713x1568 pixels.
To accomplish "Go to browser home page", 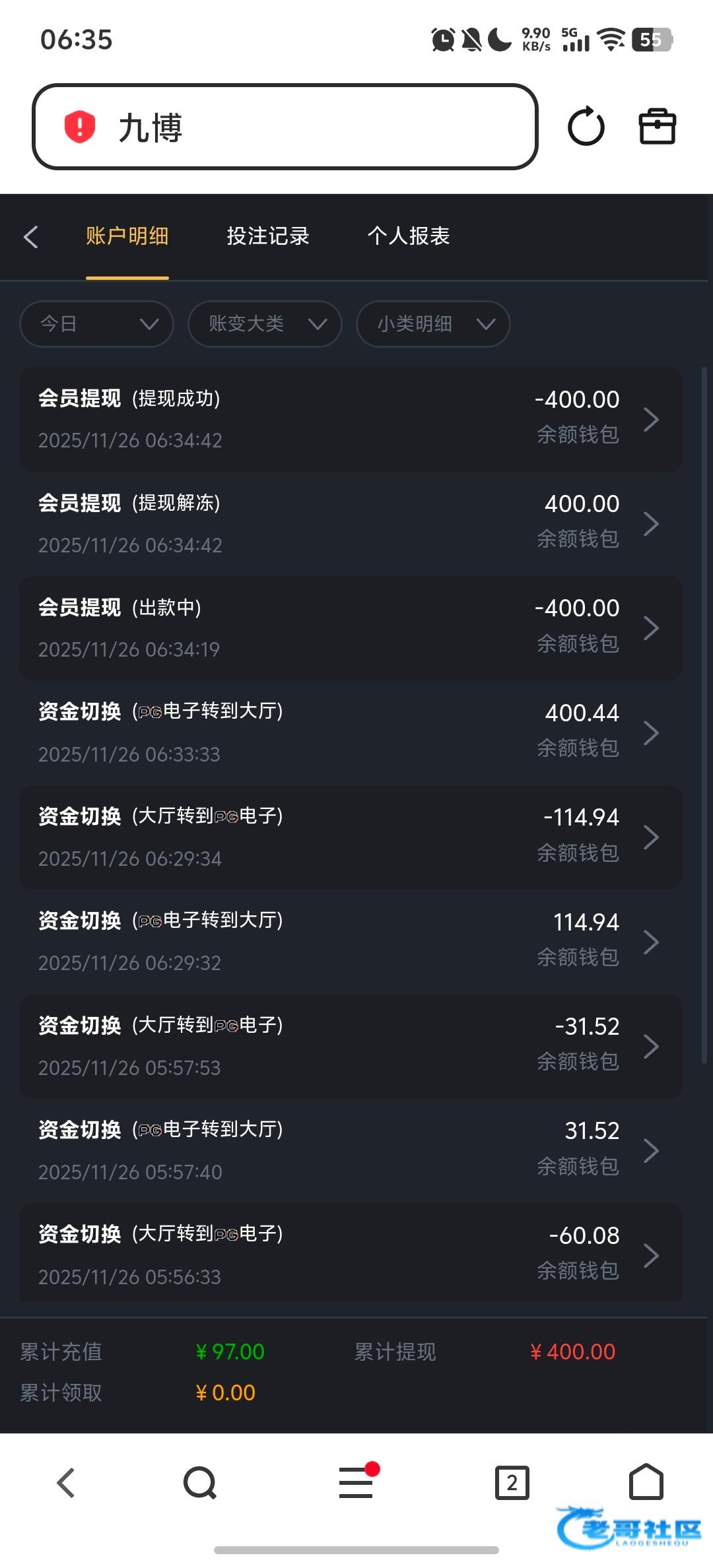I will pyautogui.click(x=646, y=1483).
